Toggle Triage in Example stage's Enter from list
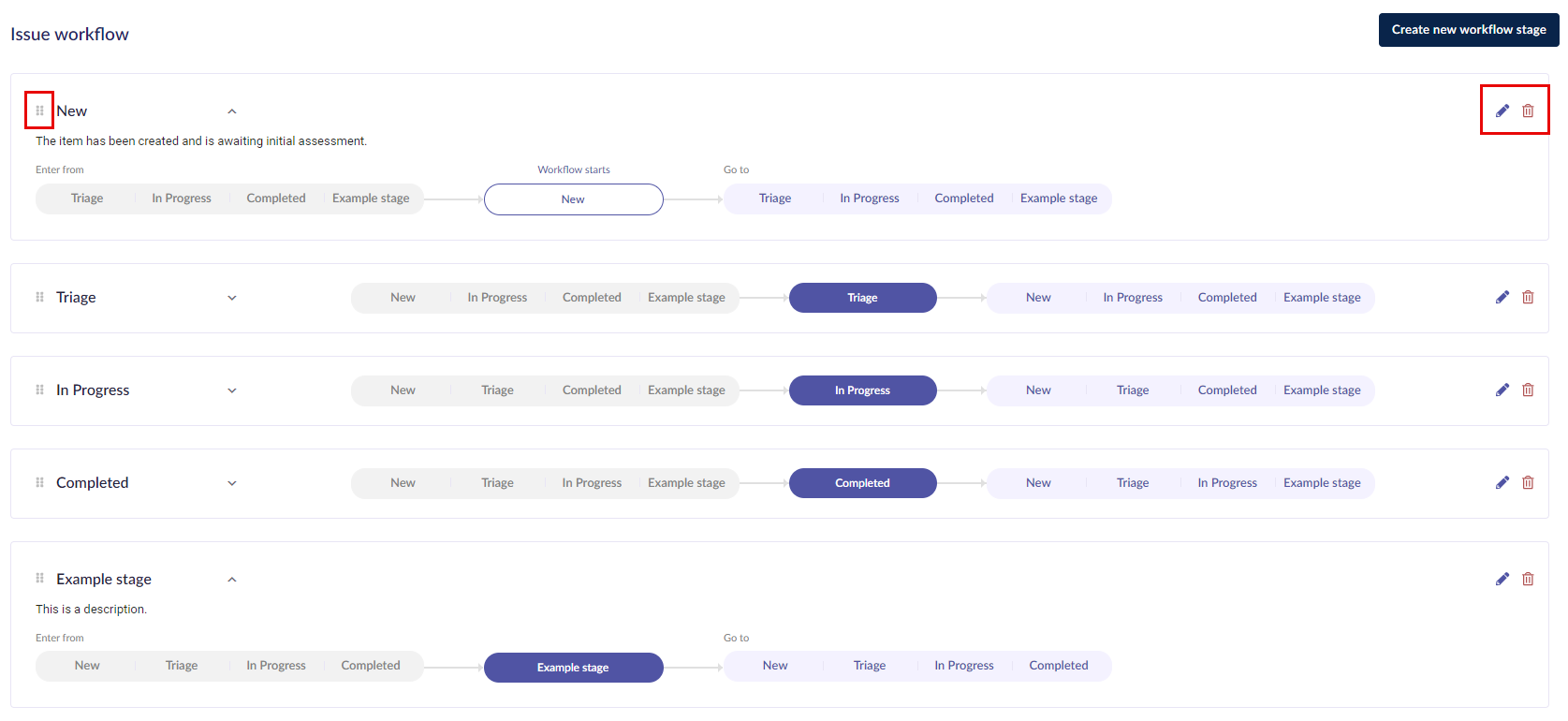1568x721 pixels. (182, 666)
